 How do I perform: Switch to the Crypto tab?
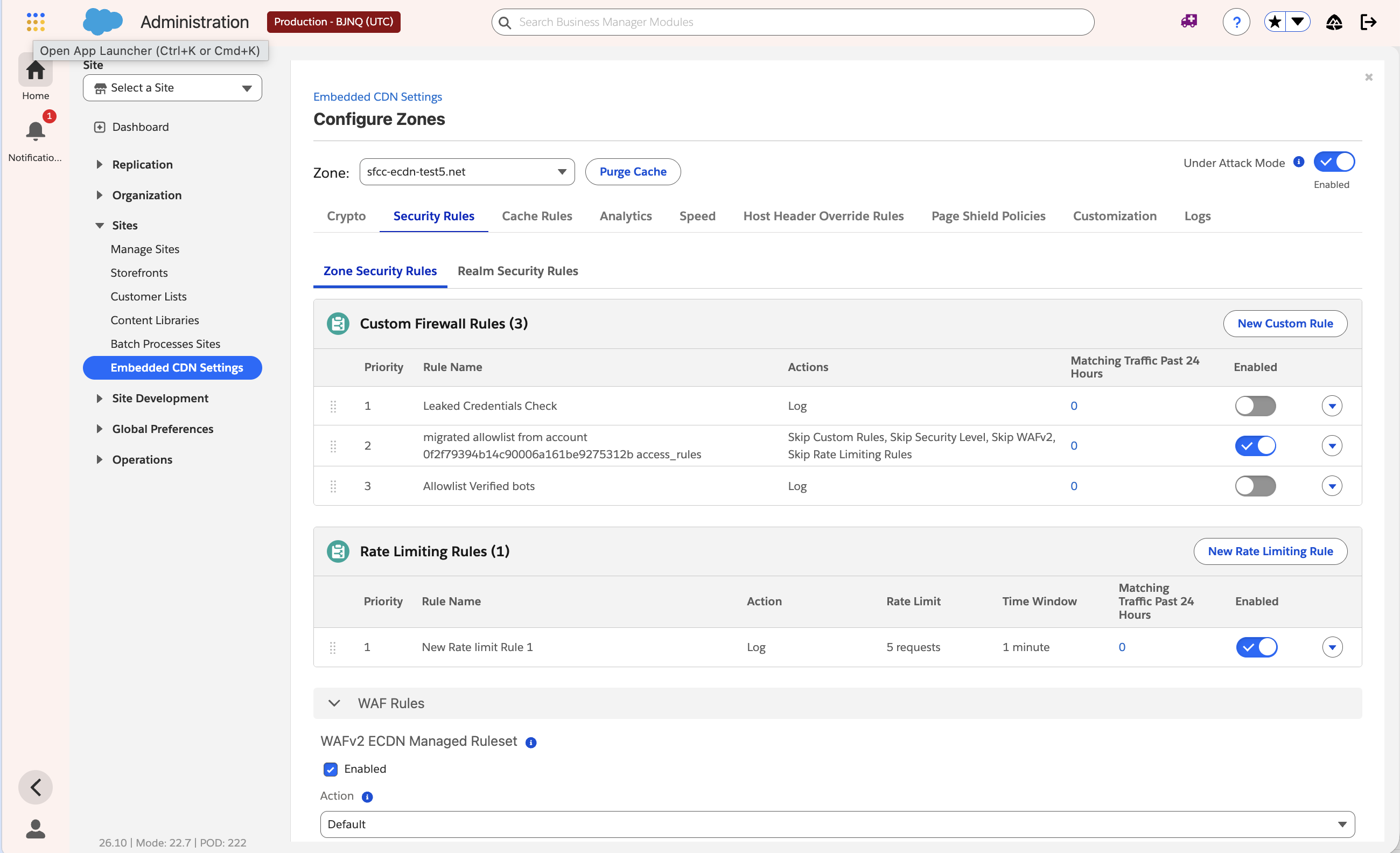click(x=346, y=216)
